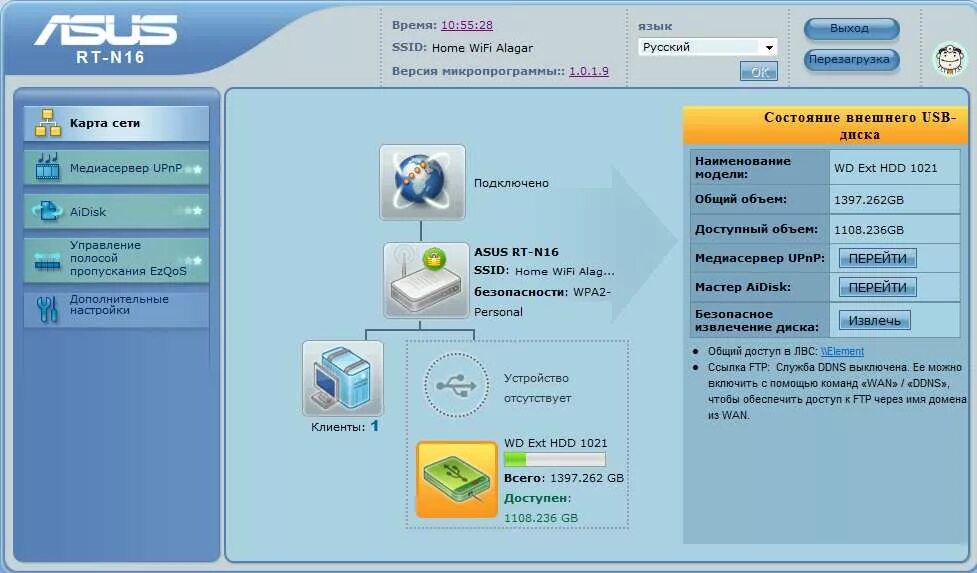Click the AiDisk sidebar icon
The width and height of the screenshot is (977, 573).
pos(48,211)
